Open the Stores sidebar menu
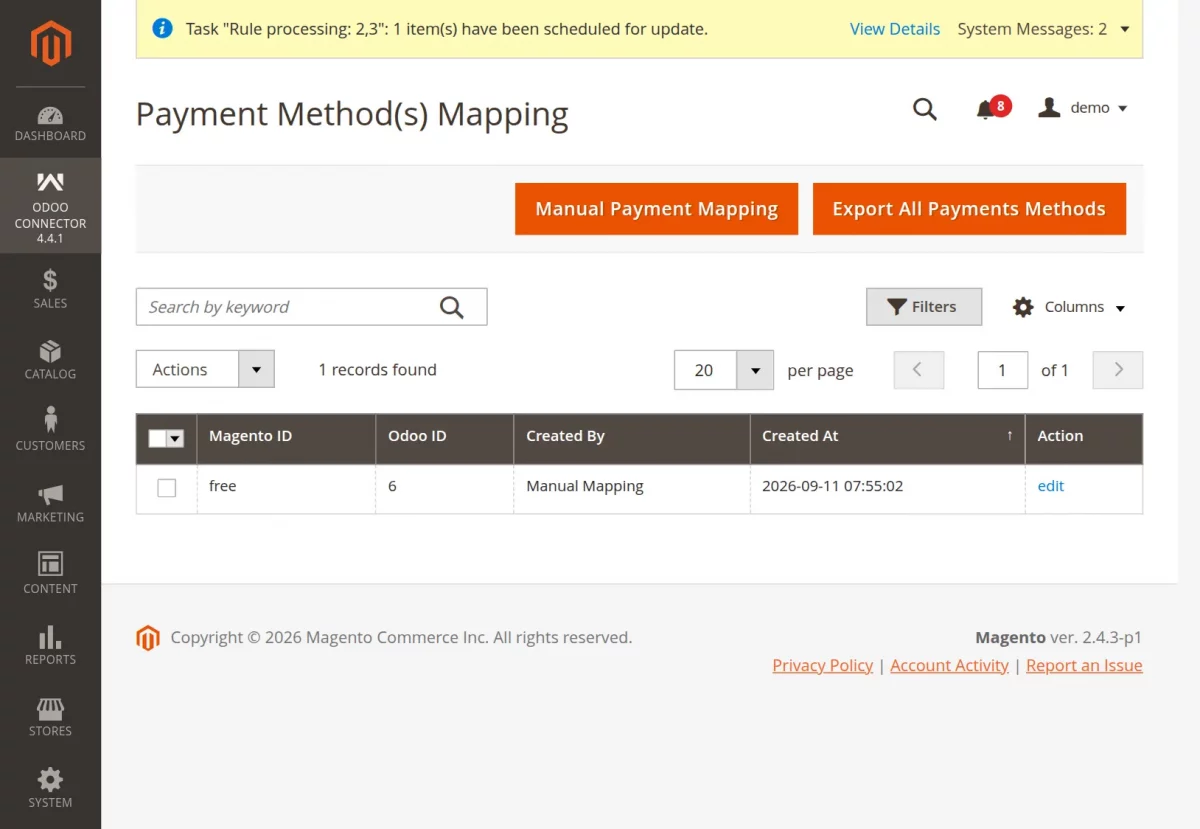Viewport: 1200px width, 829px height. pos(50,717)
